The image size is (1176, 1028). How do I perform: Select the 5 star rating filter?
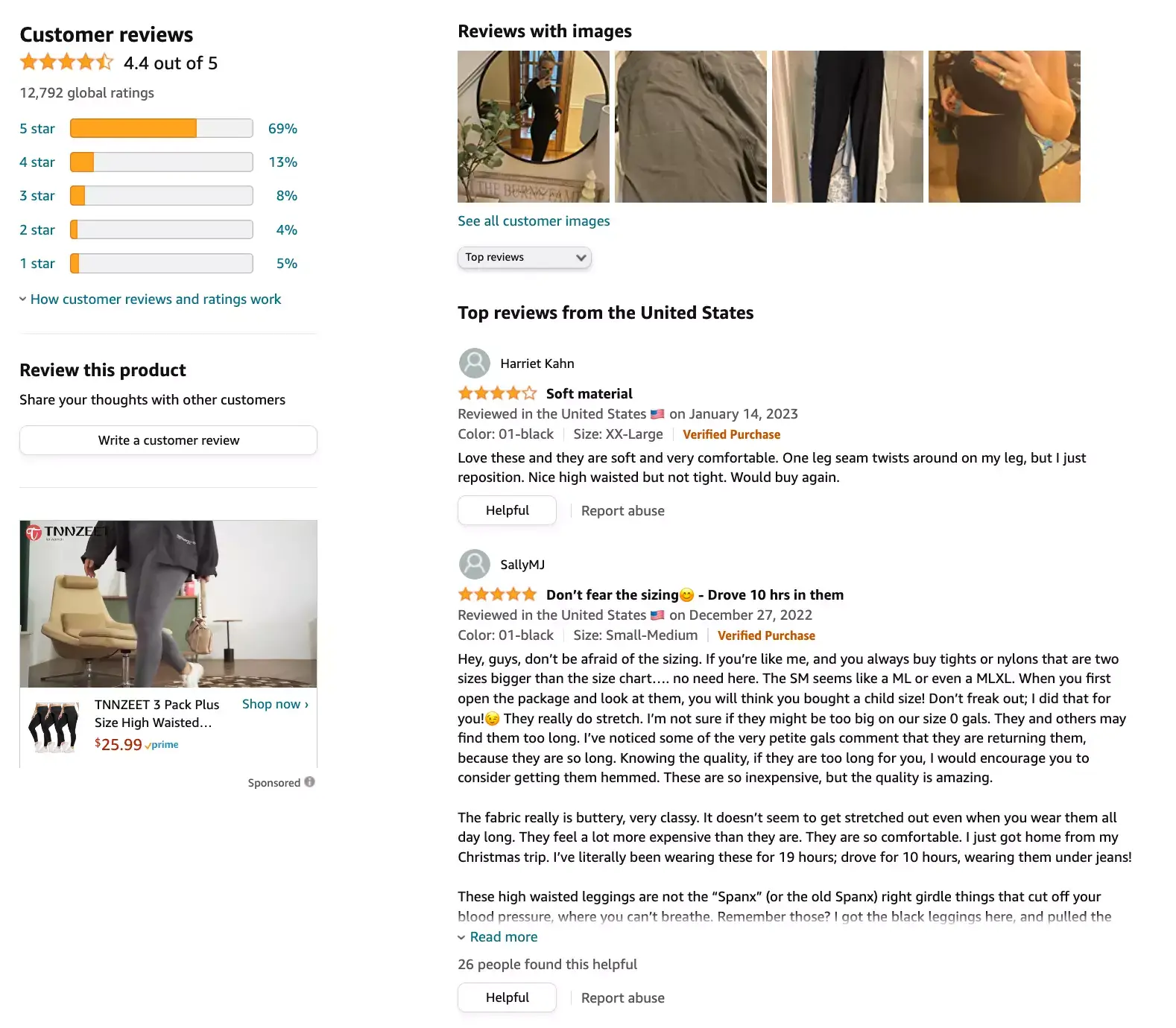(x=37, y=128)
